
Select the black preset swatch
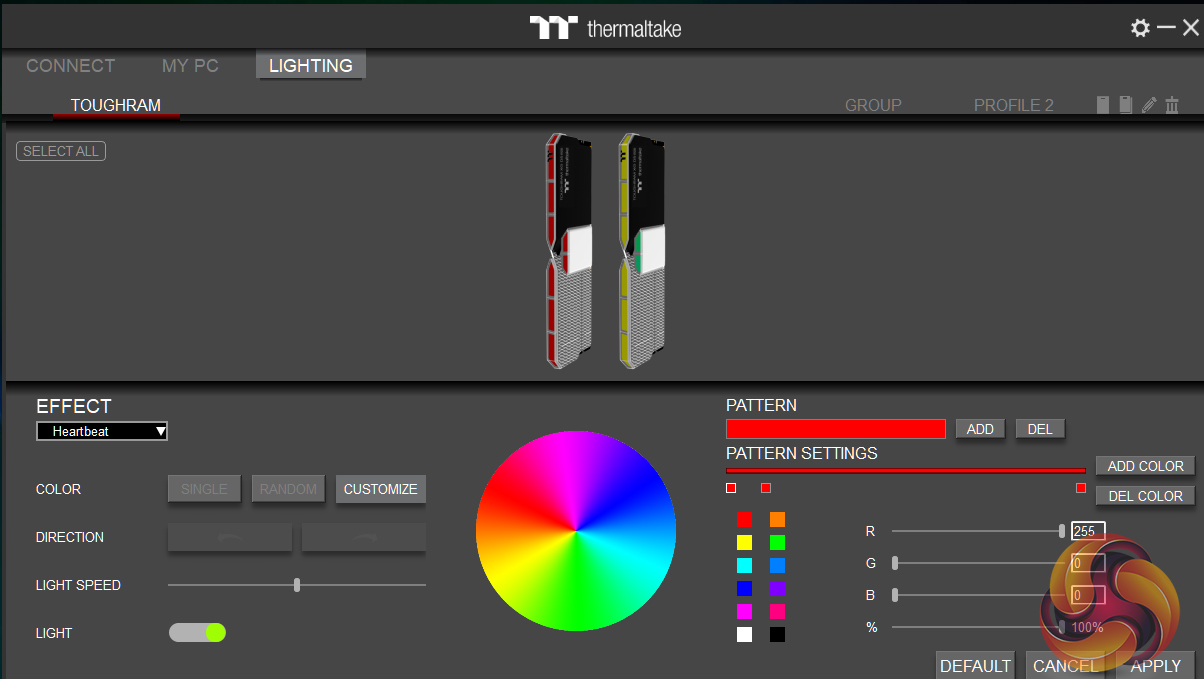(x=777, y=634)
